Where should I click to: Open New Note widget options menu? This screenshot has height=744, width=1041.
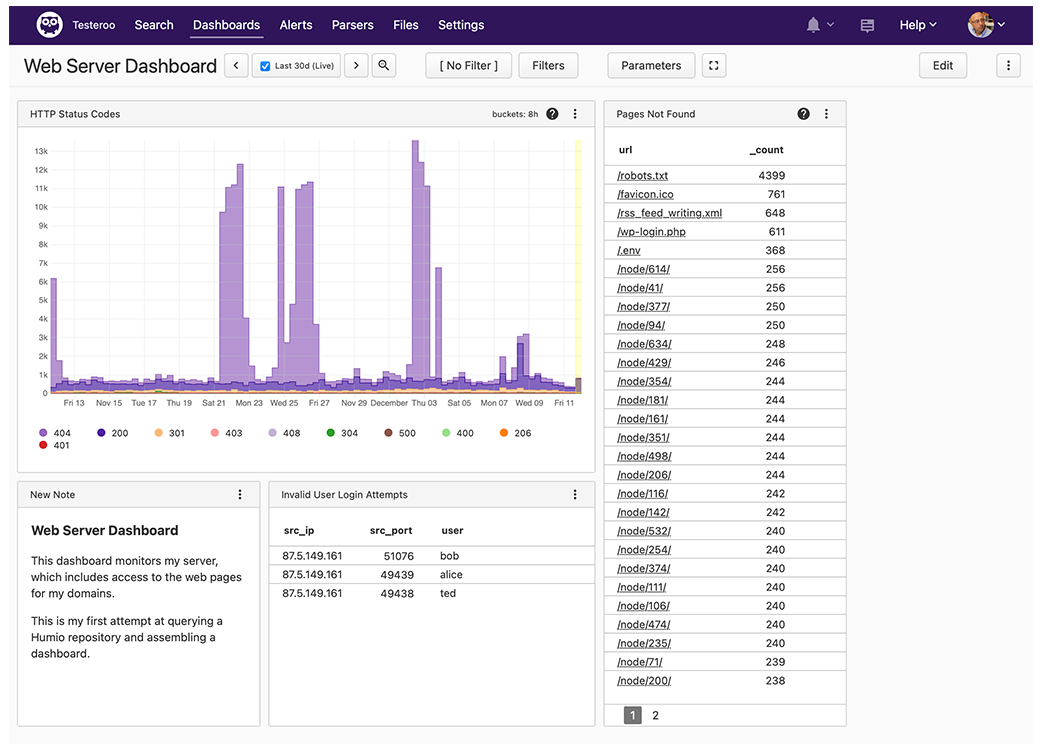(x=240, y=494)
